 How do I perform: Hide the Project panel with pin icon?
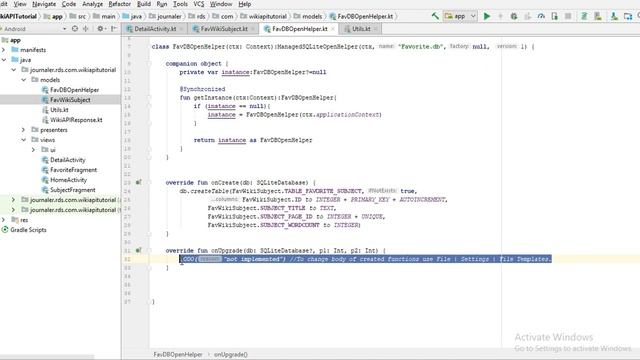tap(114, 29)
